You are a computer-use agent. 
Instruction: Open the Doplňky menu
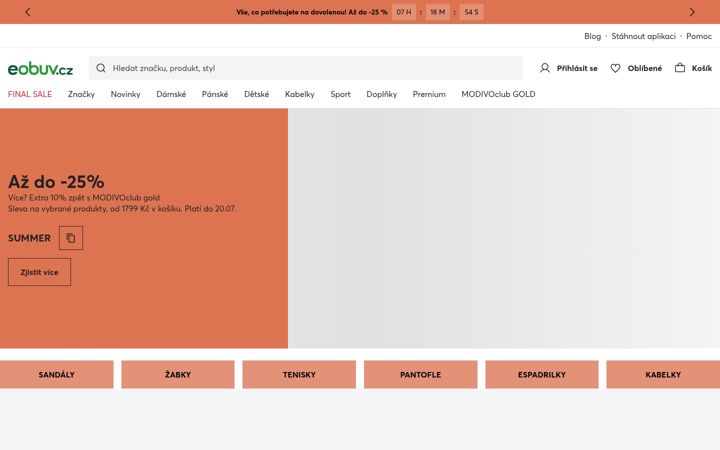(x=382, y=94)
